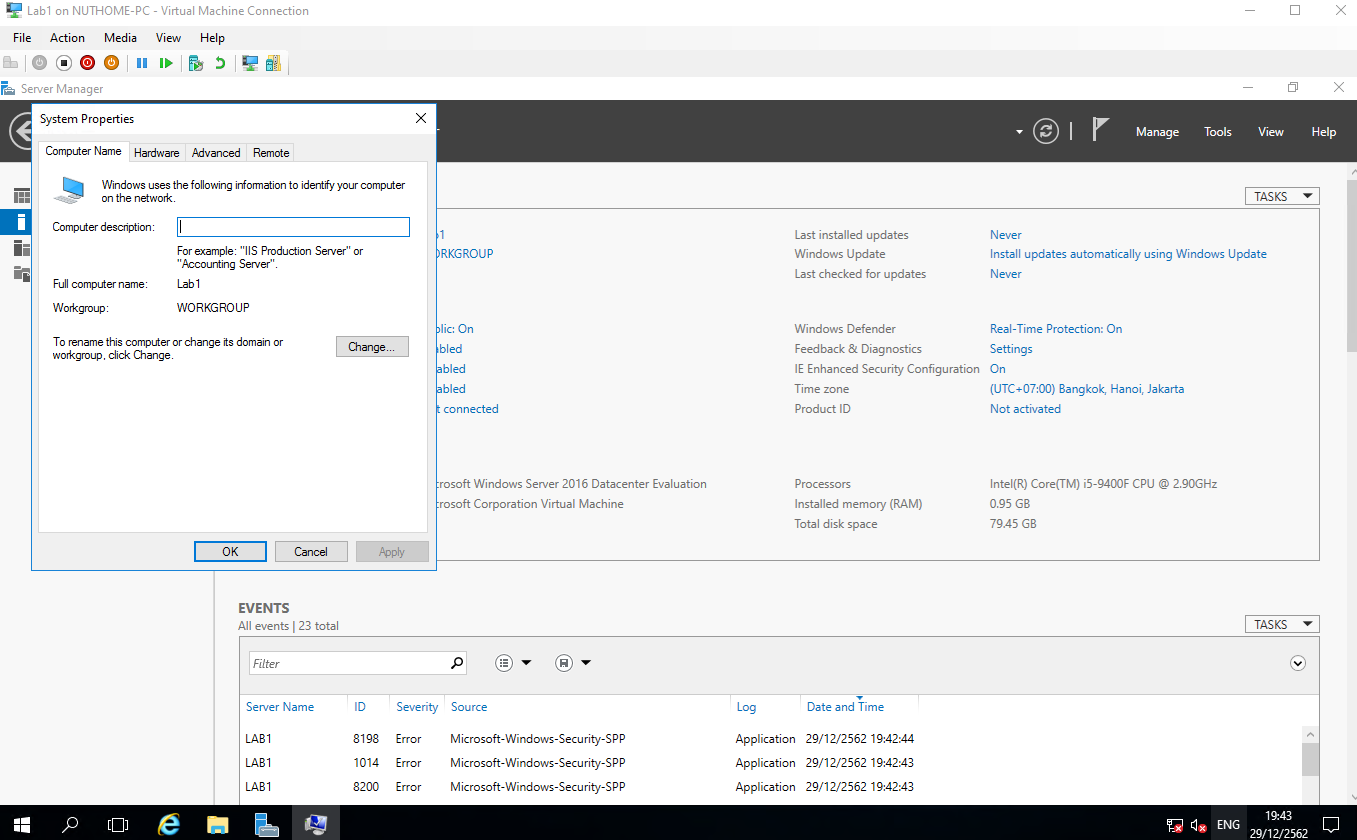Sort events by Date and Time column
The height and width of the screenshot is (840, 1357).
pyautogui.click(x=844, y=707)
